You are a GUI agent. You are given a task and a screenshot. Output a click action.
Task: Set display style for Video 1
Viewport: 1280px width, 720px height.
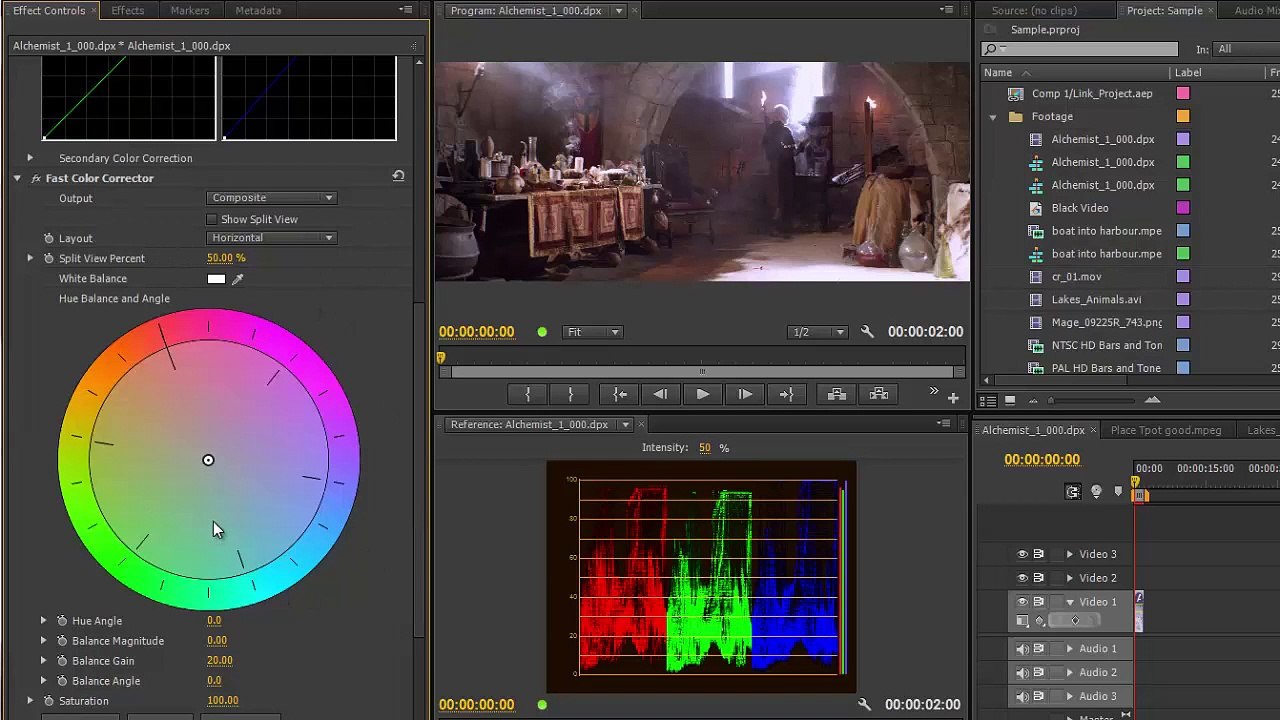coord(1022,621)
